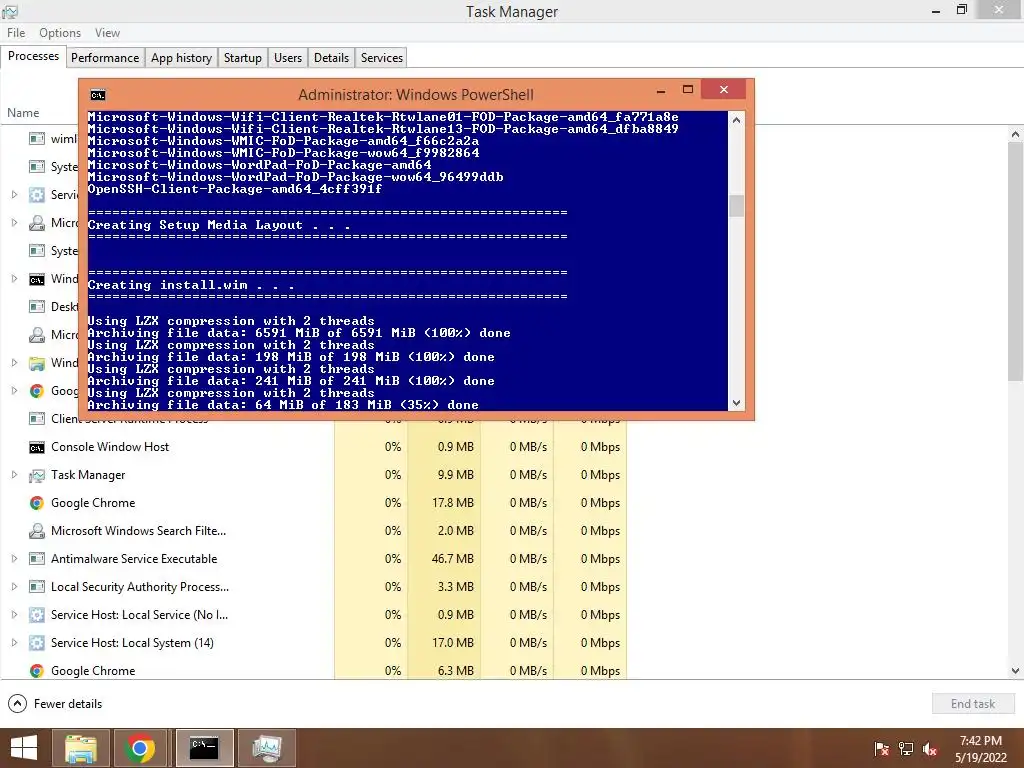Click the PowerShell vertical scrollbar thumb
Image resolution: width=1024 pixels, height=768 pixels.
(x=736, y=206)
